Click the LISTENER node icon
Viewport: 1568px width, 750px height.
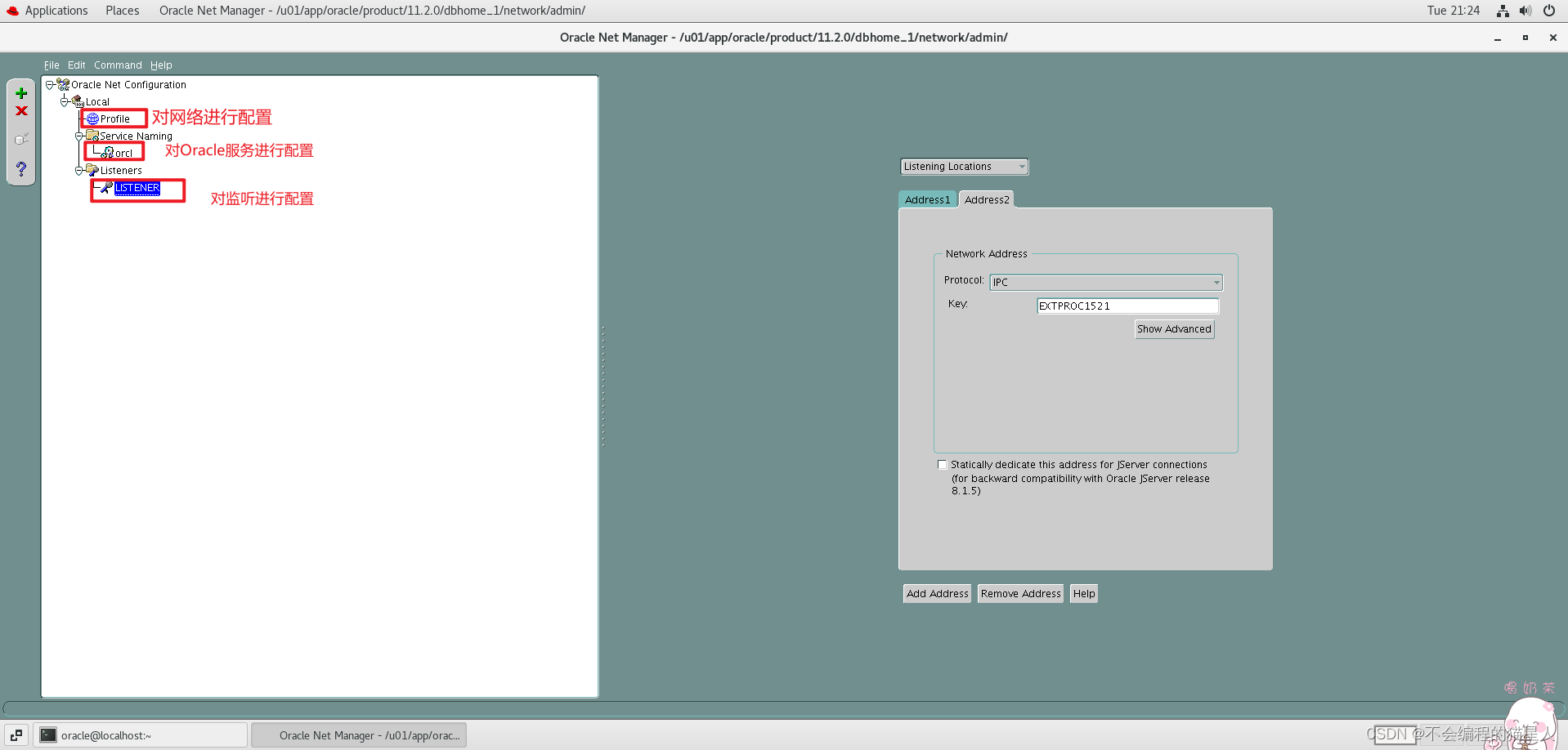pyautogui.click(x=106, y=188)
